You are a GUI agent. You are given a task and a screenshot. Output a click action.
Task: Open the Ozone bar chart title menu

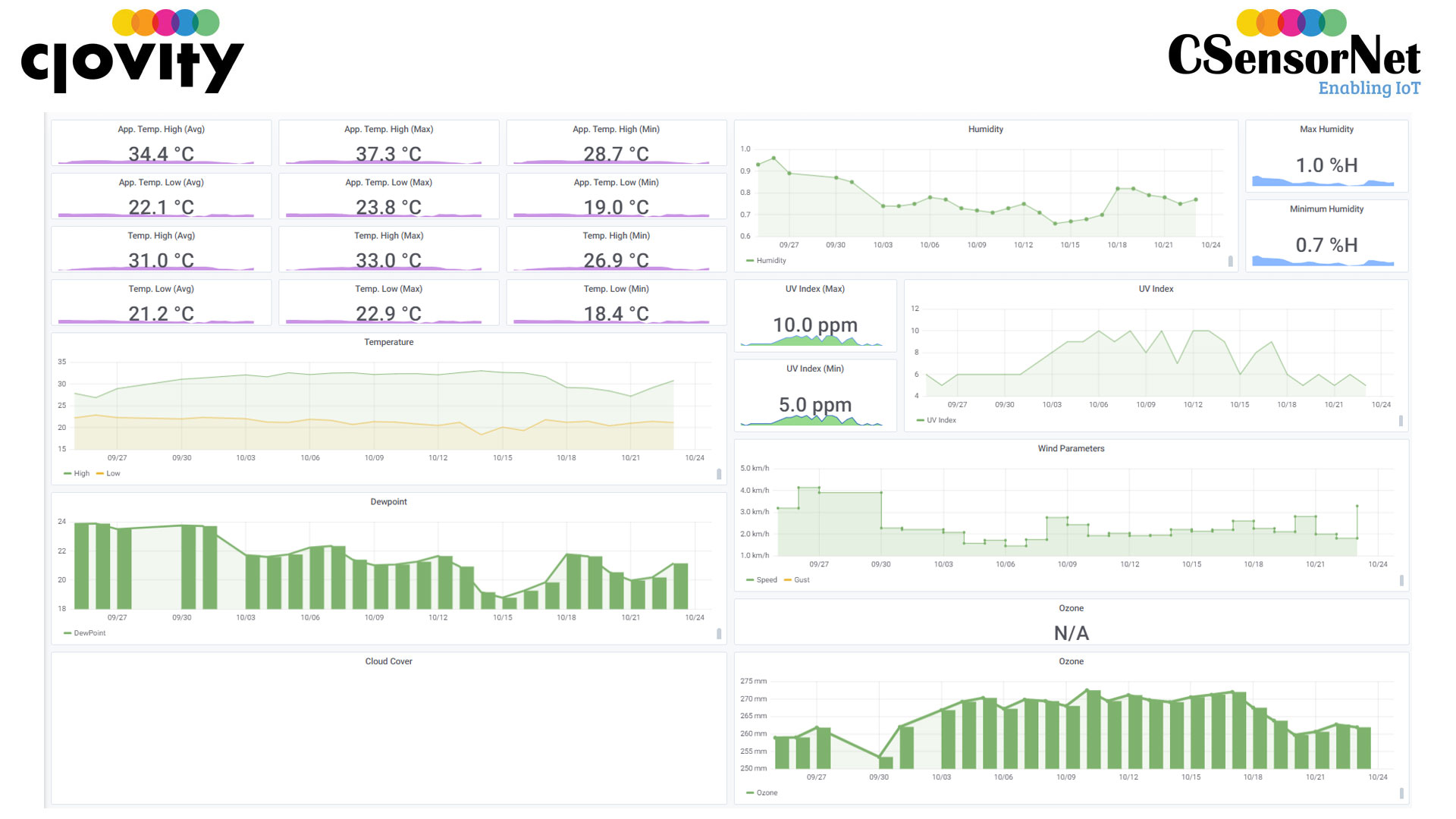(x=1071, y=661)
